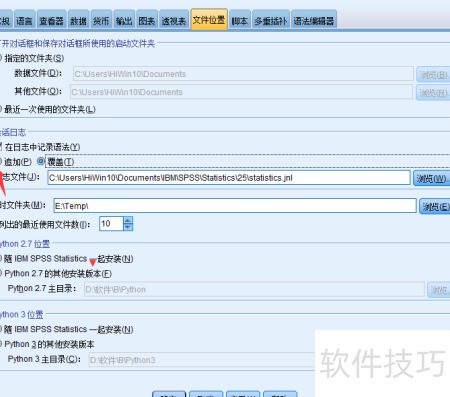Click the temporary folder field E:\Temp\
The height and width of the screenshot is (397, 450).
tap(235, 206)
